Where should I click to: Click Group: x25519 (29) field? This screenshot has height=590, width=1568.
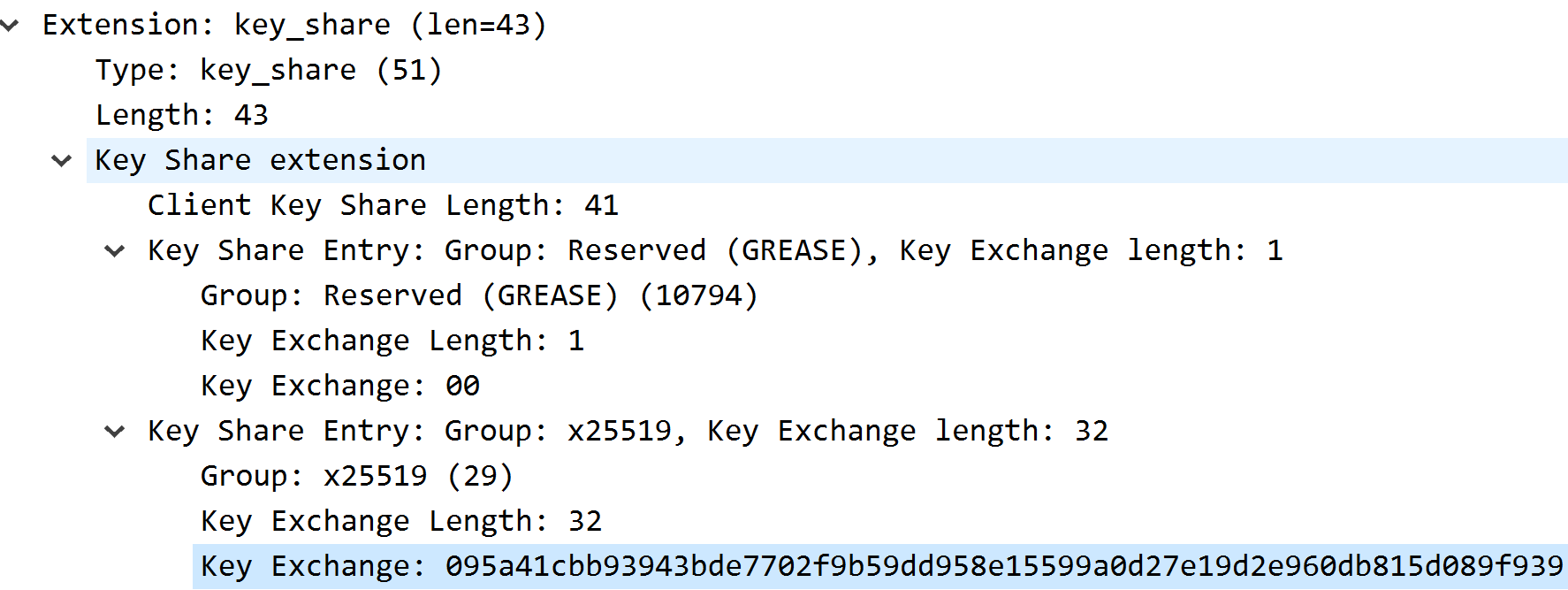tap(357, 476)
